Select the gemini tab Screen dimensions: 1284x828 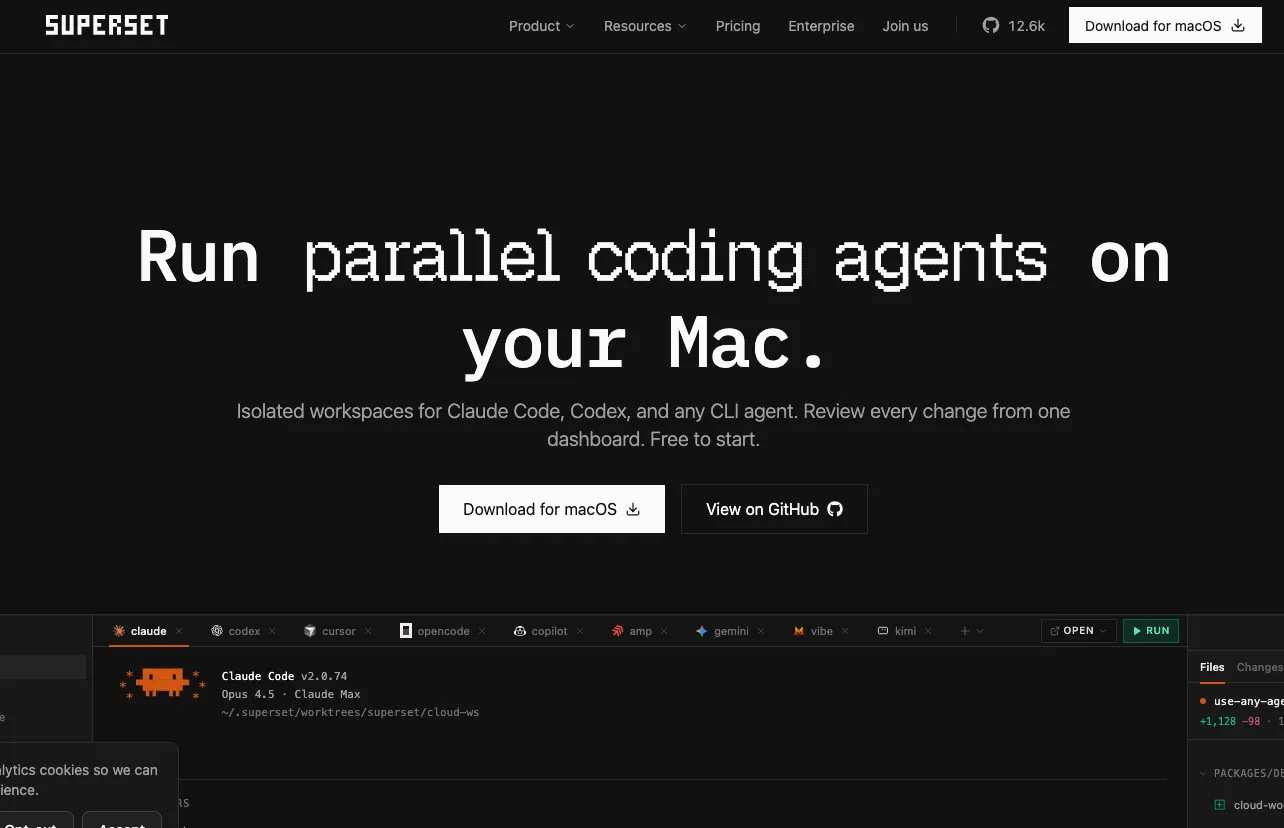tap(731, 631)
